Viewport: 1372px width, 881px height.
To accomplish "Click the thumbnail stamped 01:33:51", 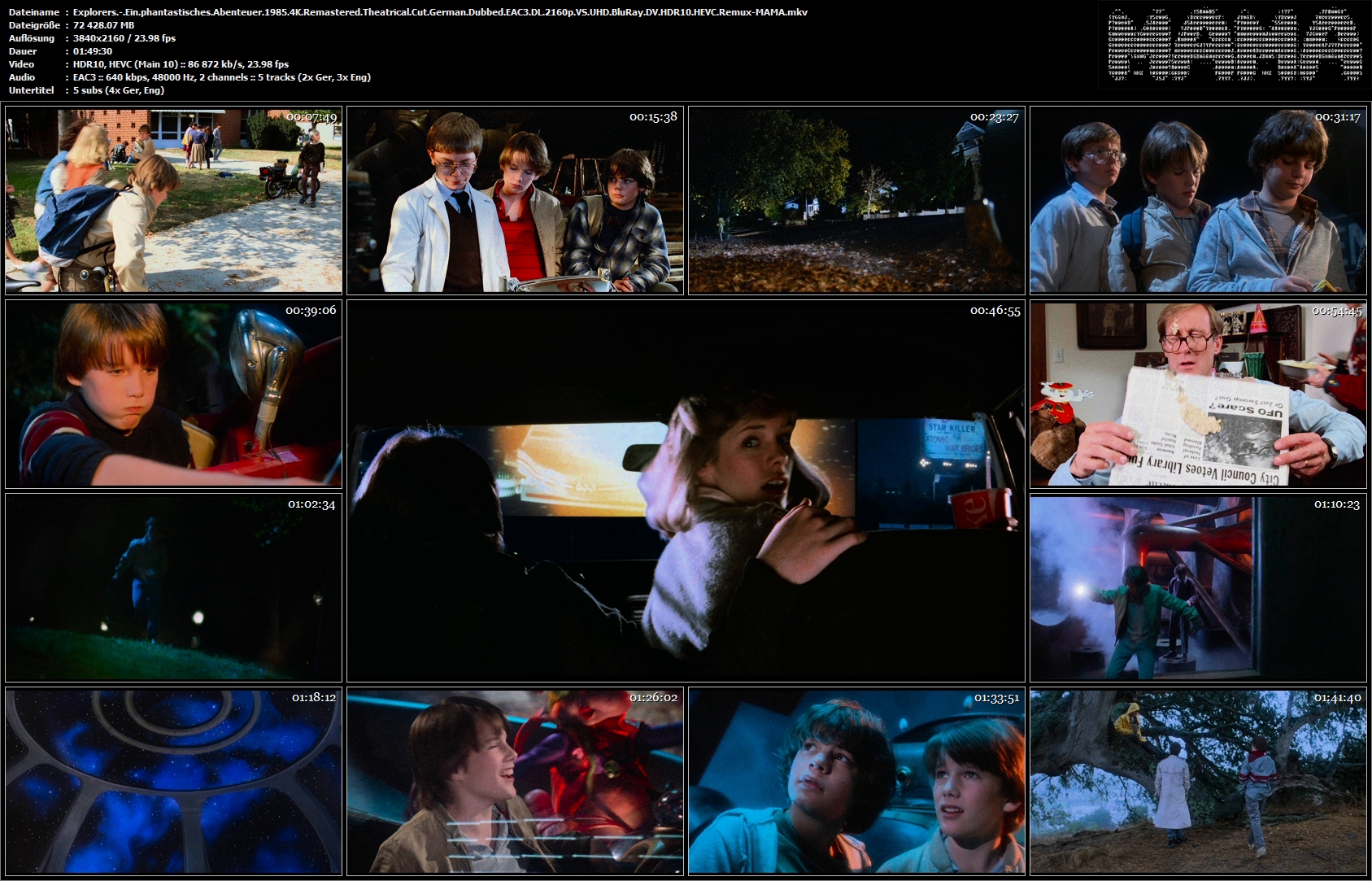I will [856, 781].
